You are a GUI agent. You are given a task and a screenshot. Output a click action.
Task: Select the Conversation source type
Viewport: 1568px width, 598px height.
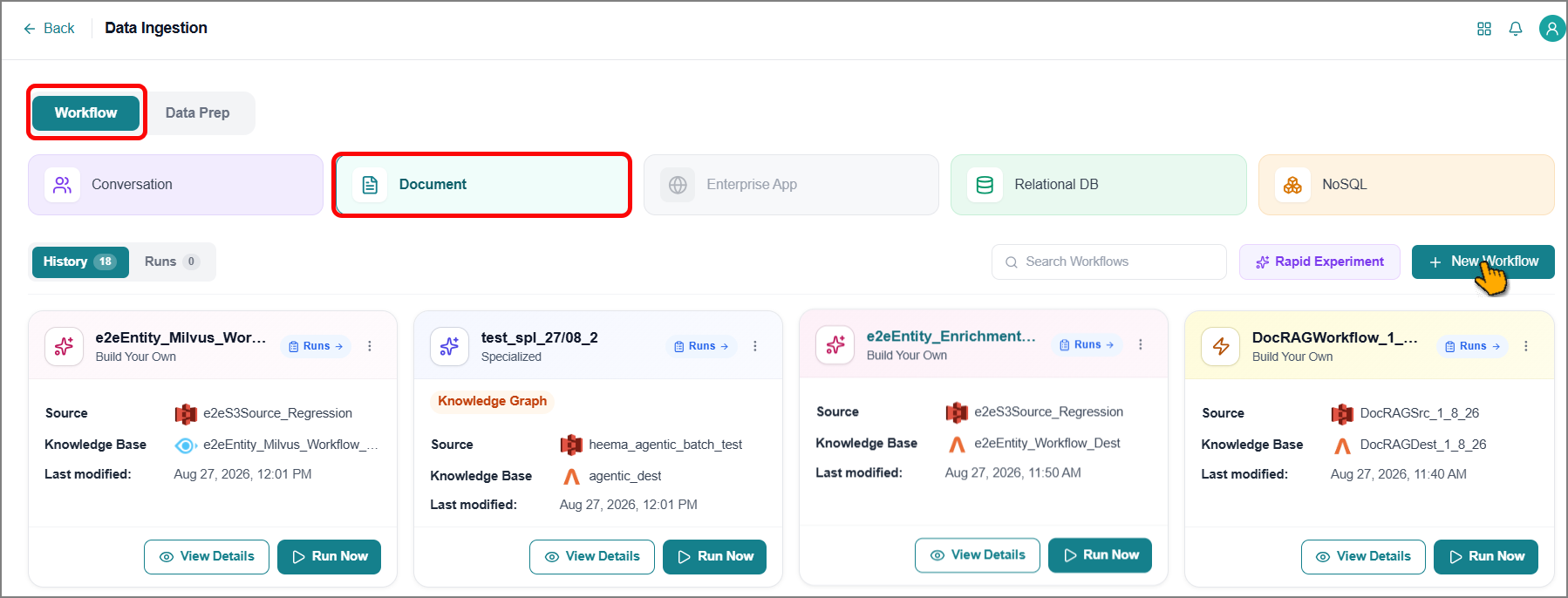pyautogui.click(x=175, y=185)
